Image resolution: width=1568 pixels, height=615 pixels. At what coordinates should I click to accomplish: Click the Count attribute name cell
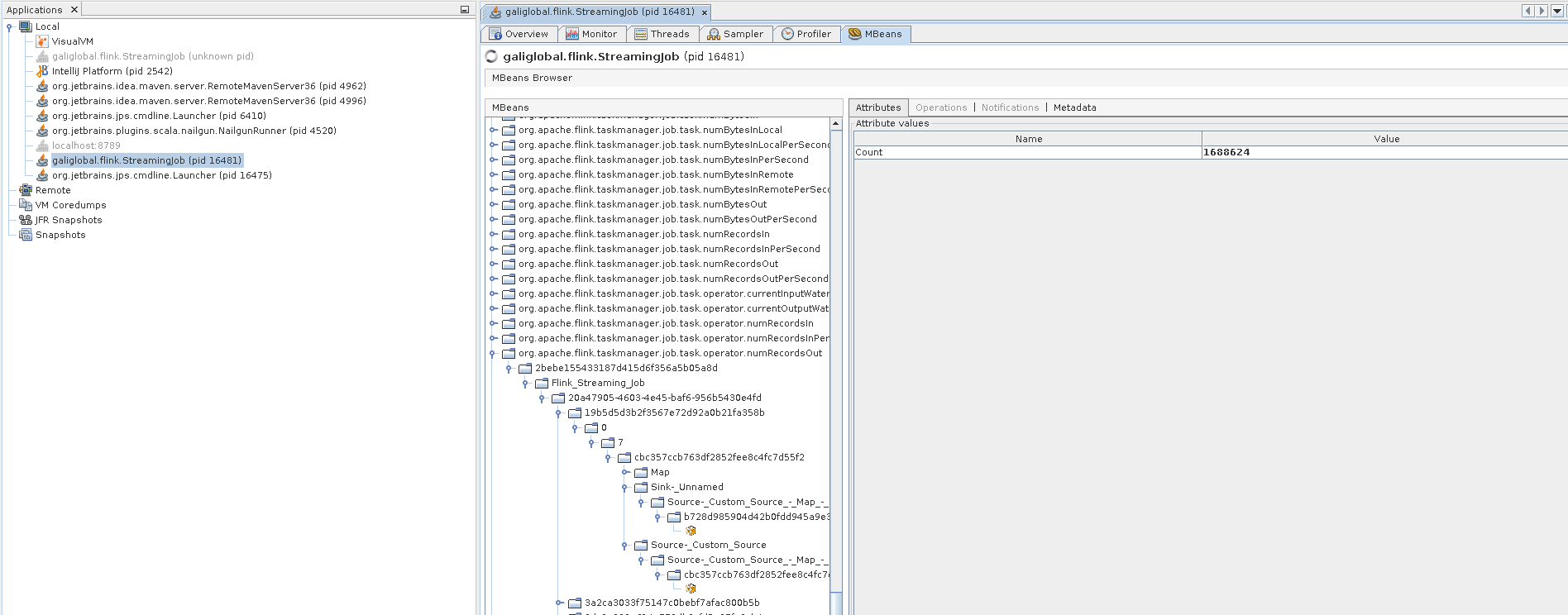click(x=1028, y=152)
